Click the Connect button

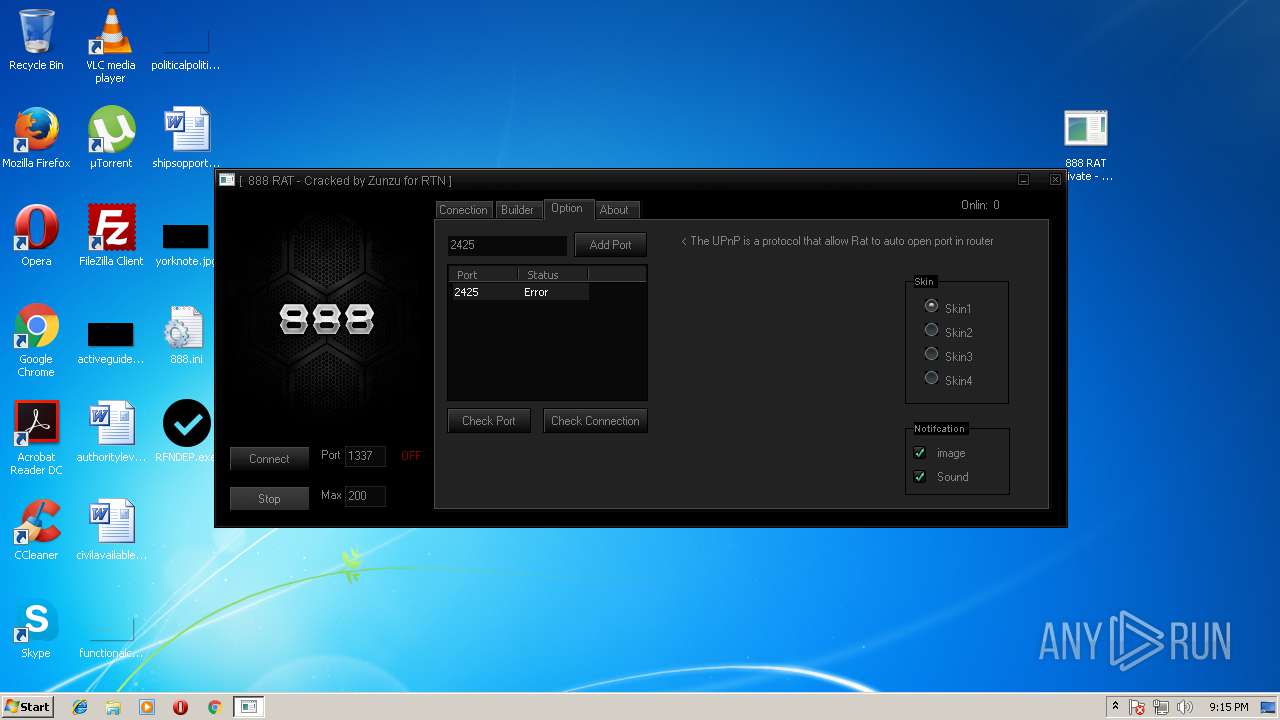click(269, 459)
